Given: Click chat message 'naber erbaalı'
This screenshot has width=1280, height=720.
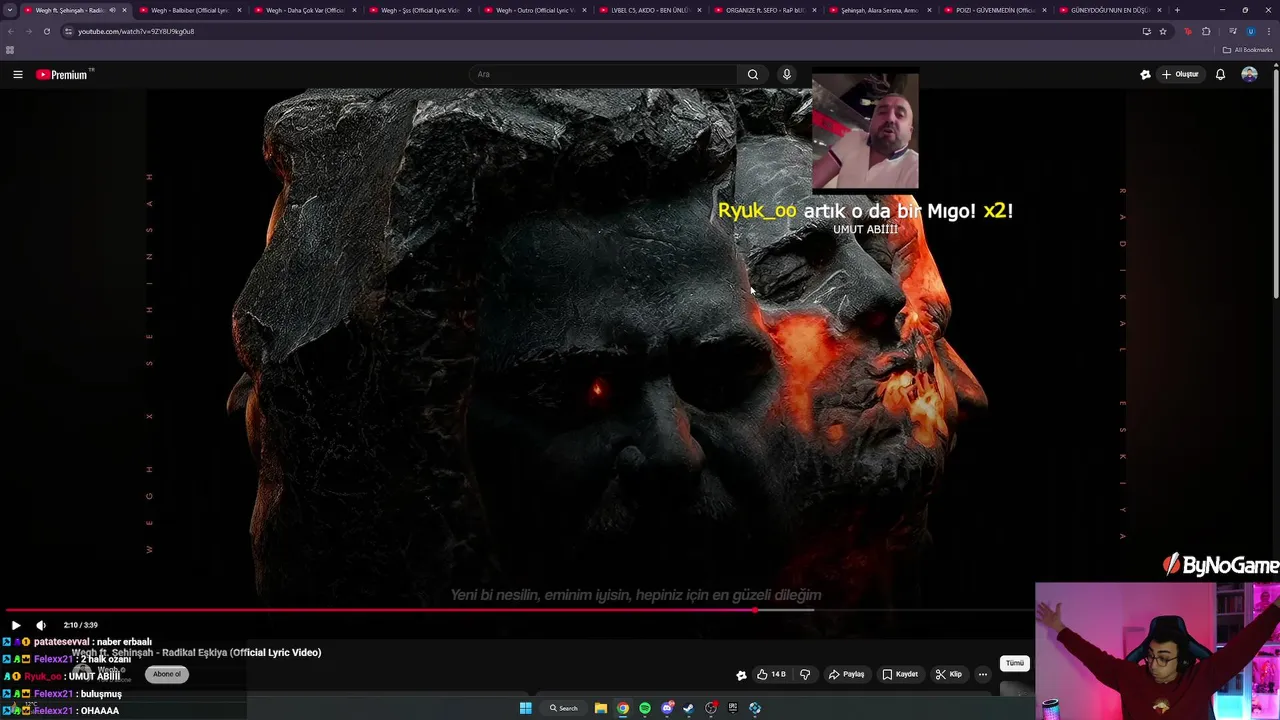Looking at the screenshot, I should (124, 642).
